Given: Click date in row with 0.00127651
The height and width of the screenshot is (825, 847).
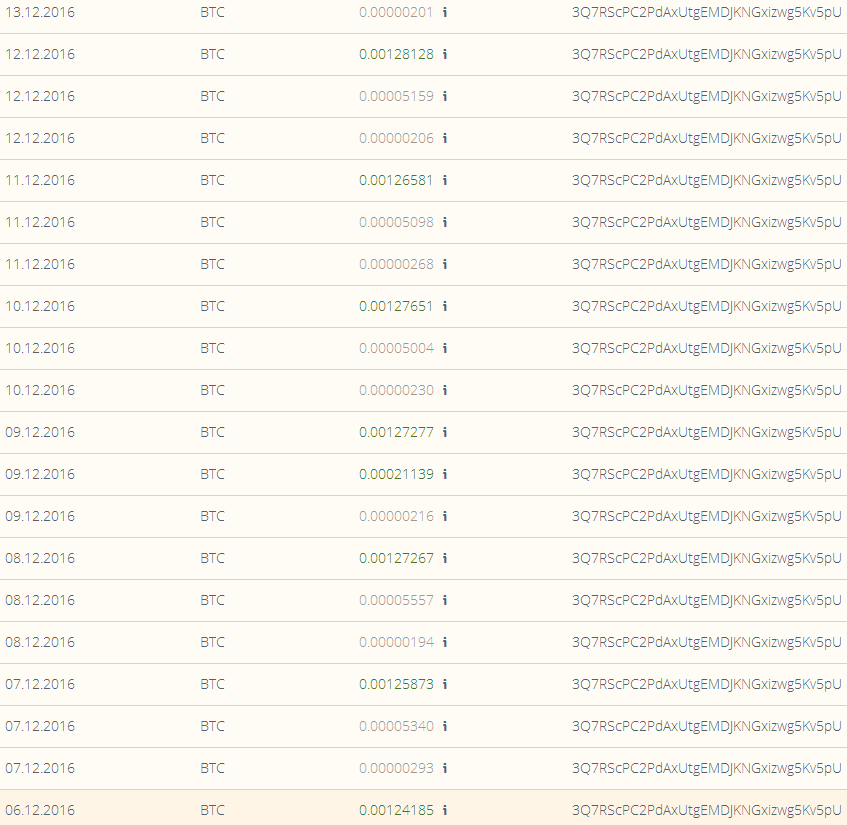Looking at the screenshot, I should (40, 306).
